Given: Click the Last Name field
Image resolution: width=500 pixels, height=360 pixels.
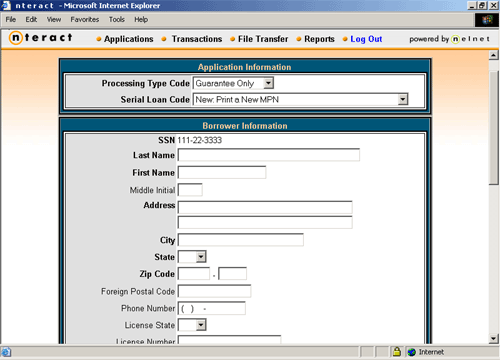Looking at the screenshot, I should click(x=269, y=155).
